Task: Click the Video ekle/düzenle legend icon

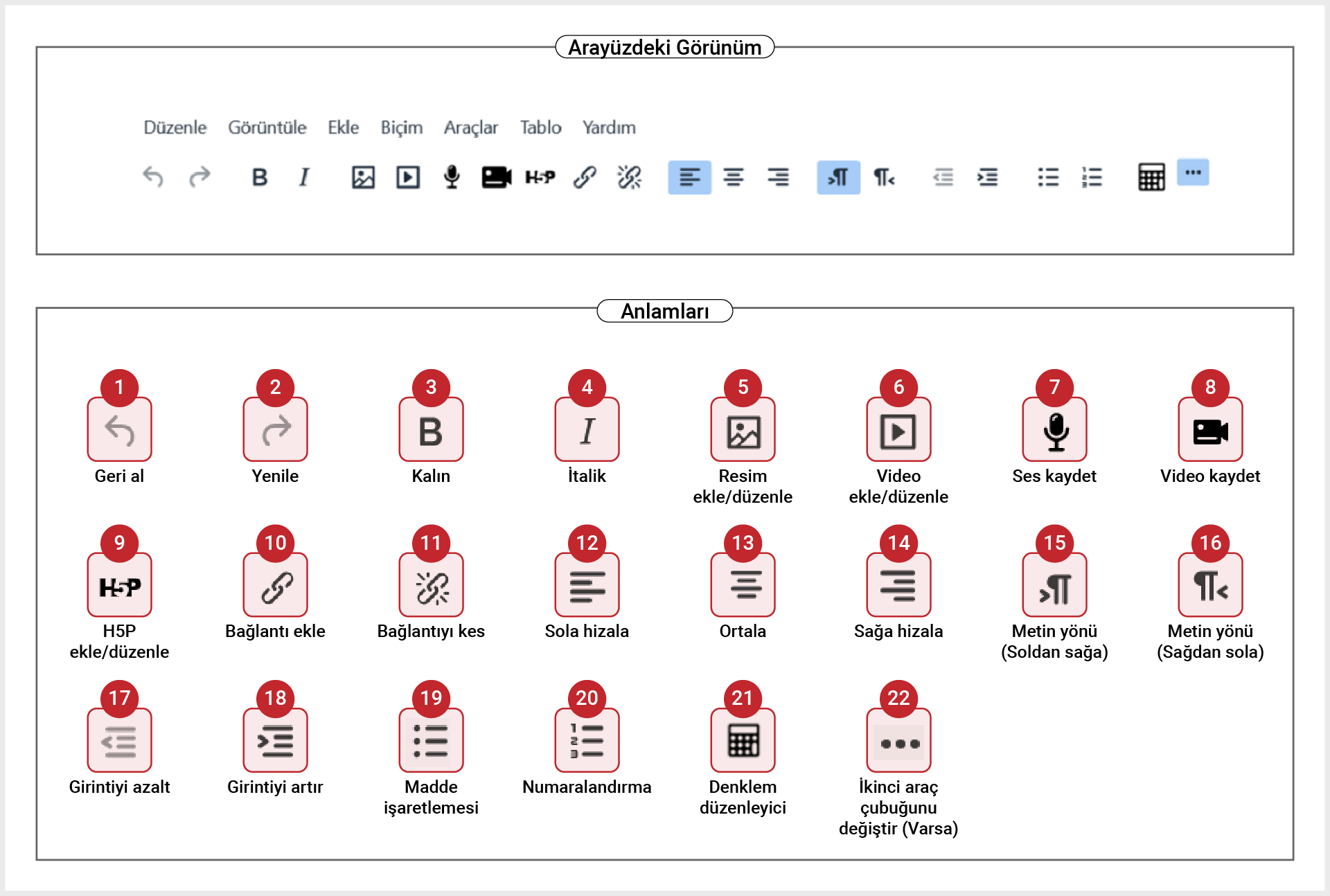Action: (898, 429)
